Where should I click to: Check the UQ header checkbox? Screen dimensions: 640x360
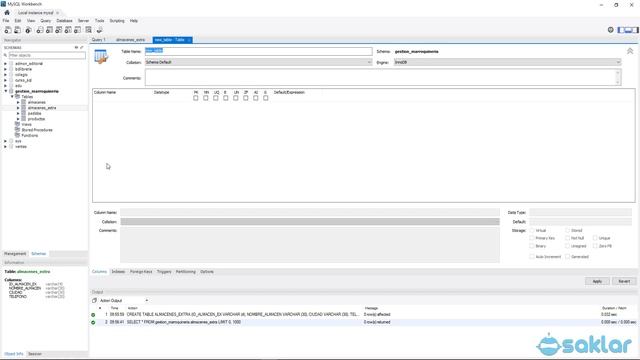pyautogui.click(x=216, y=98)
